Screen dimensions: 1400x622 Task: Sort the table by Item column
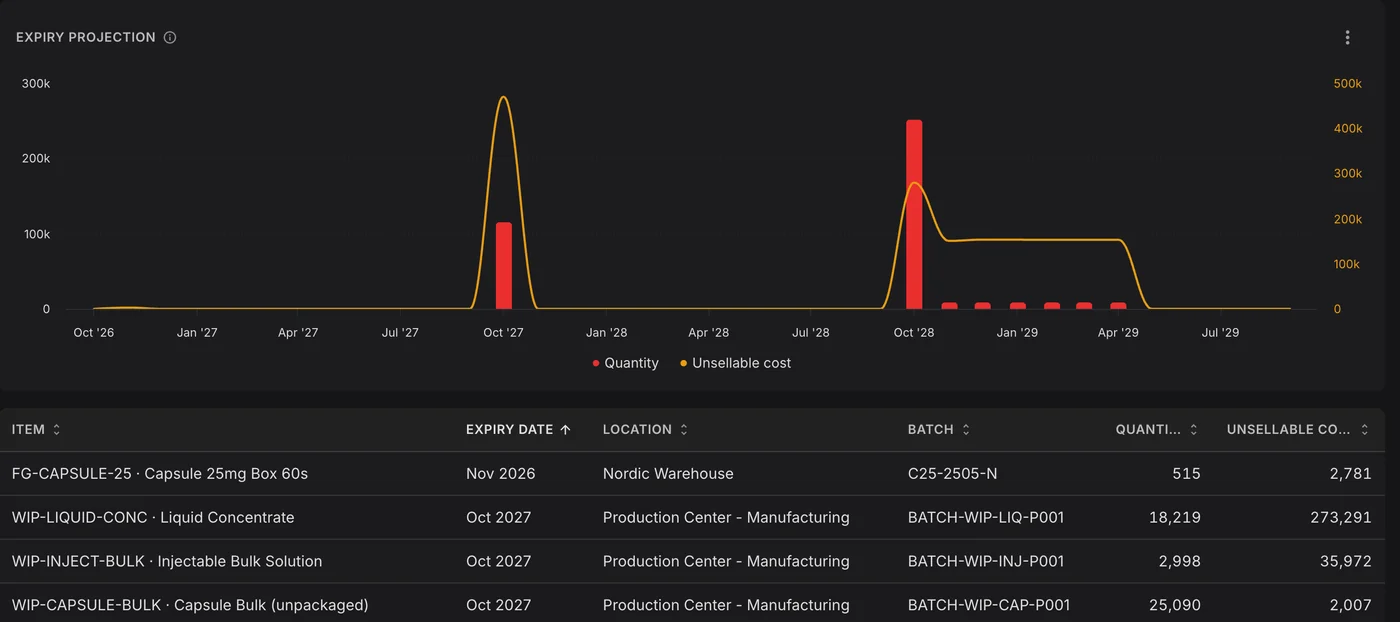point(36,429)
